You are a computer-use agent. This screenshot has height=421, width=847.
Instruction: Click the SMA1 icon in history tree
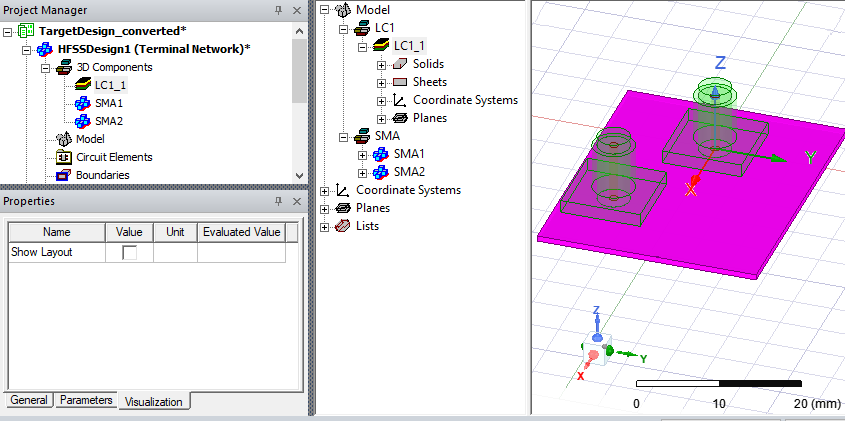tap(381, 154)
